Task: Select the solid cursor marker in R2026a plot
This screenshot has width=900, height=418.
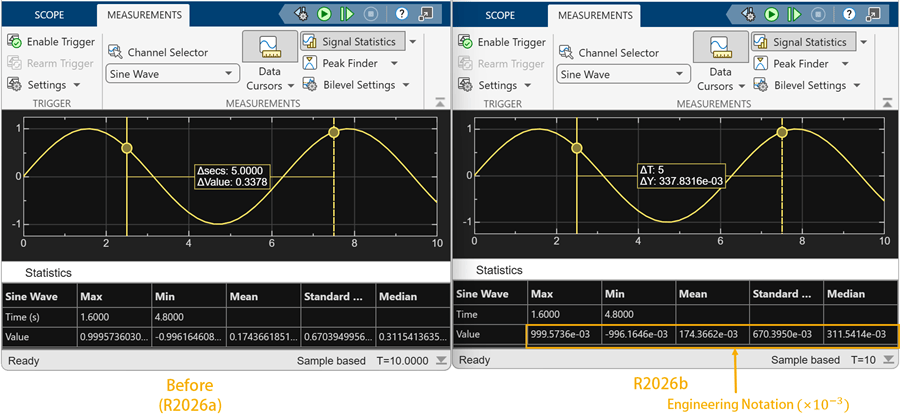Action: pos(127,148)
